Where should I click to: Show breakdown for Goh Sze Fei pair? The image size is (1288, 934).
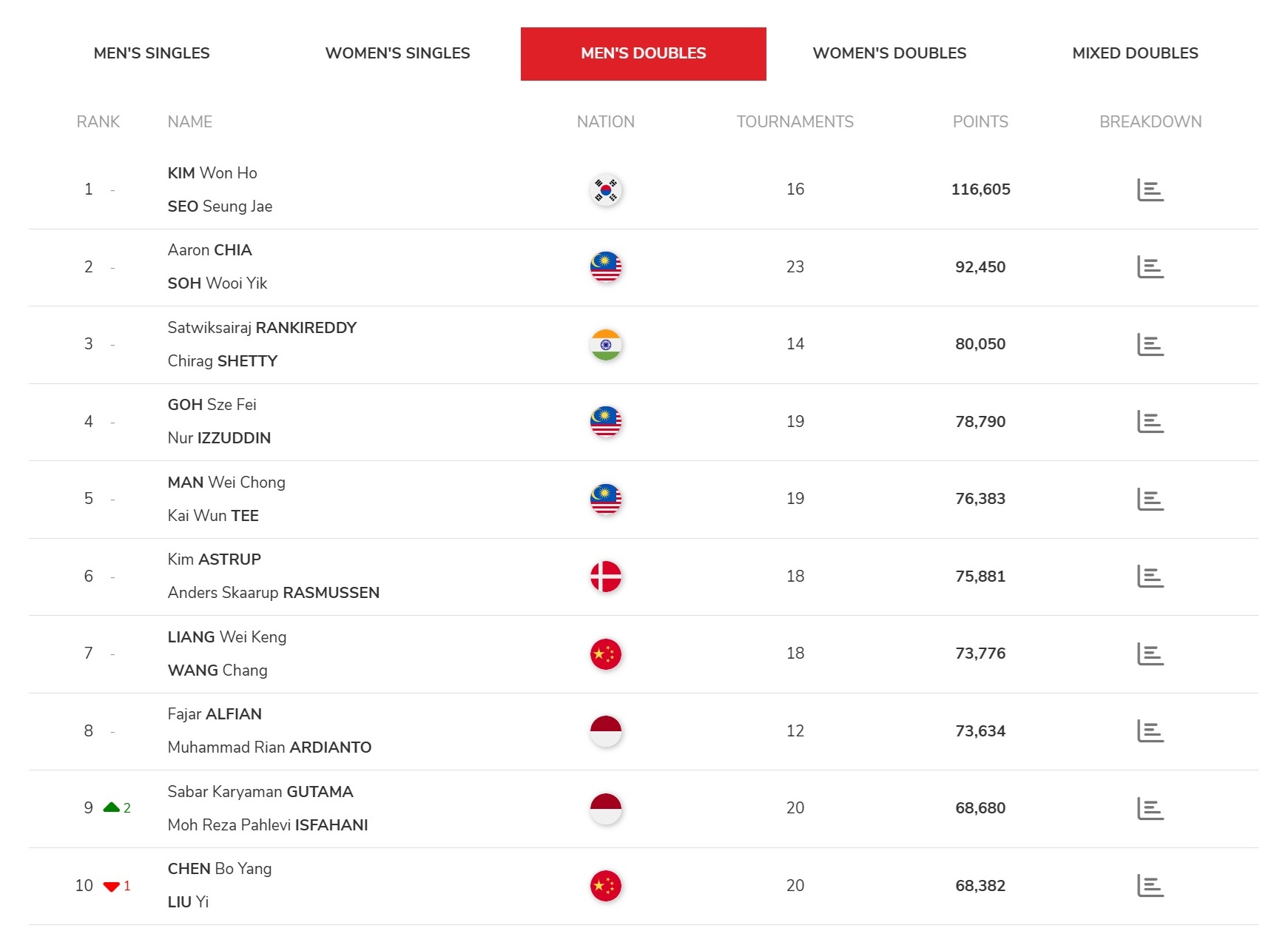click(1150, 422)
